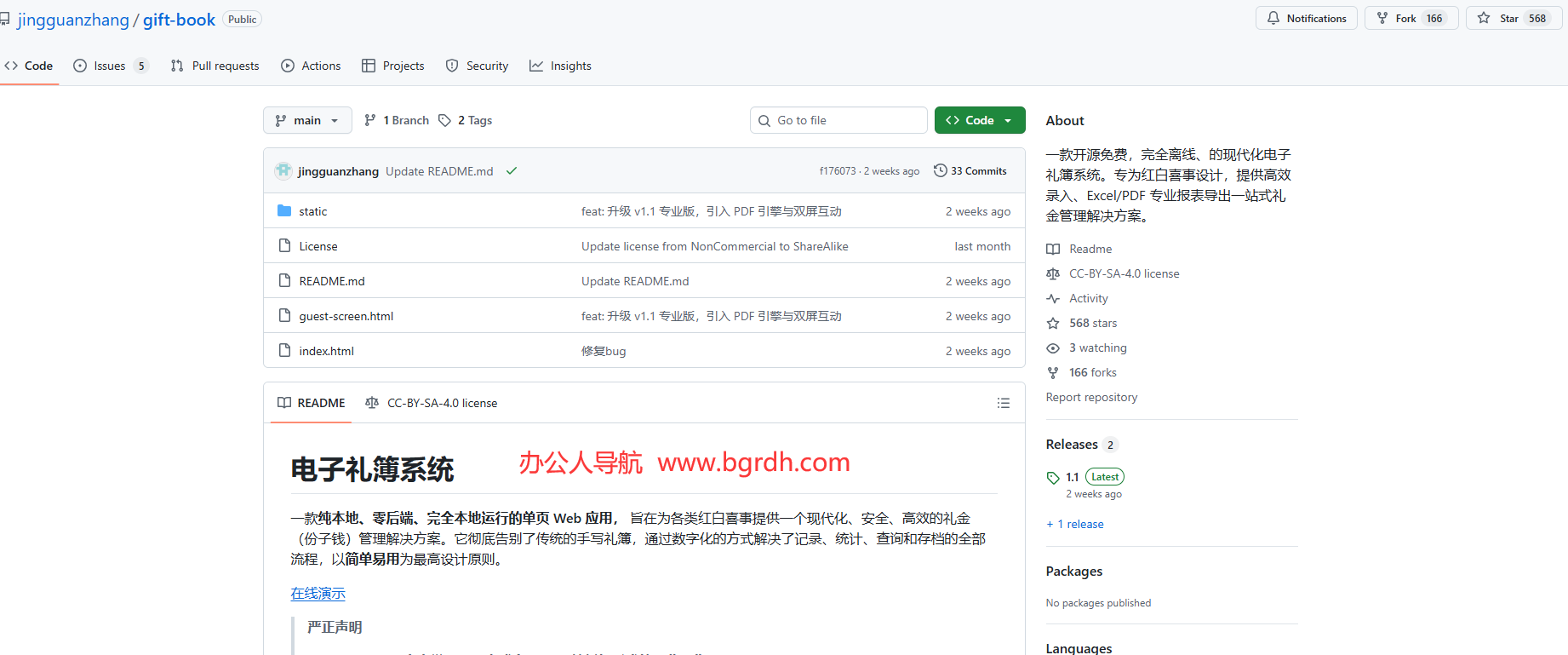The width and height of the screenshot is (1568, 655).
Task: Open the guest-screen.html file
Action: click(346, 316)
